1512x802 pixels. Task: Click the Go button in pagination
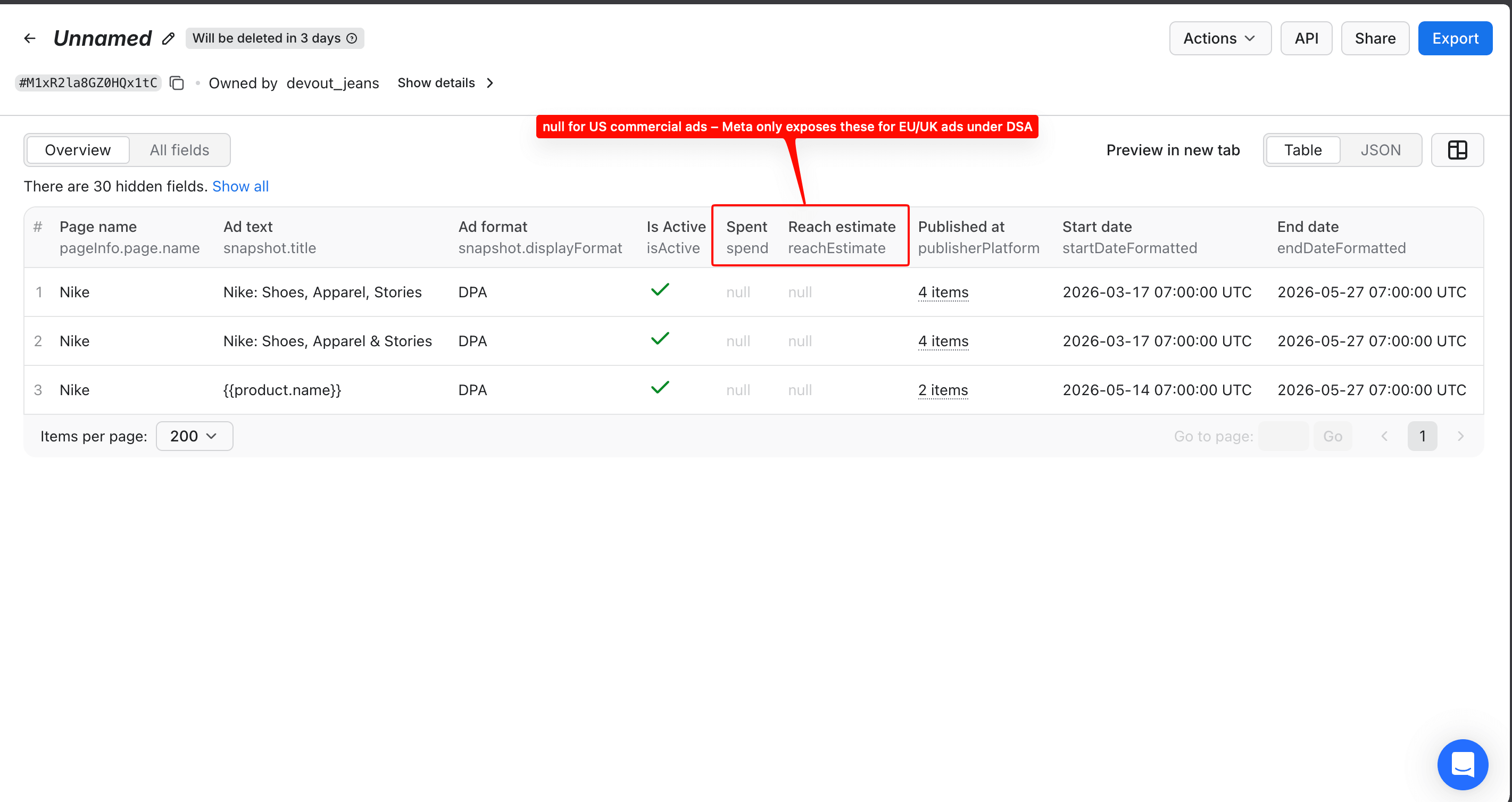[1332, 436]
